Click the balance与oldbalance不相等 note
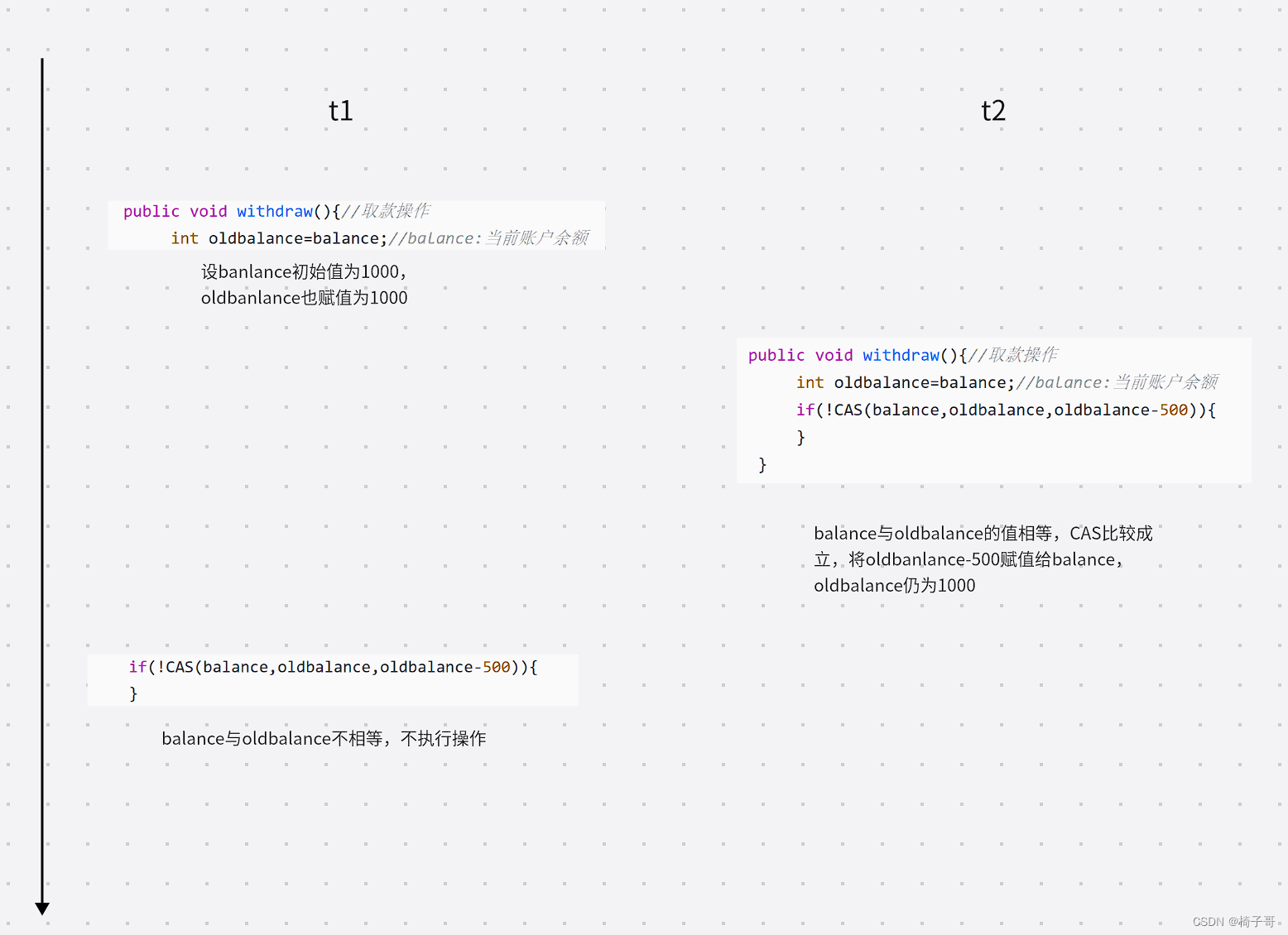 [x=324, y=738]
